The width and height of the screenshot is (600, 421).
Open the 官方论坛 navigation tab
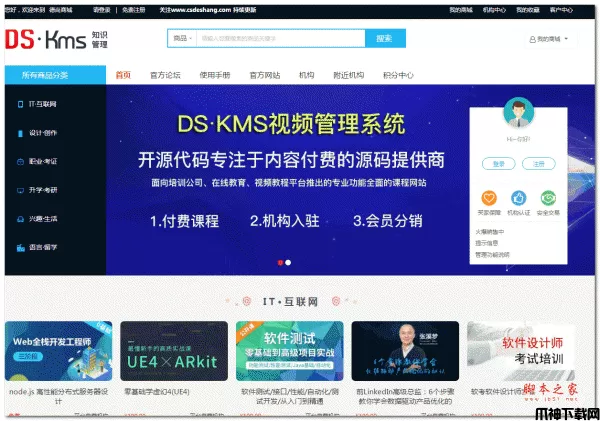(x=165, y=75)
